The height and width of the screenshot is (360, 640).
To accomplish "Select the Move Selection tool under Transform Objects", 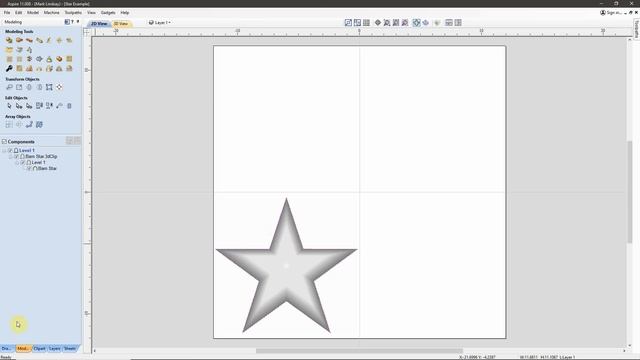I will (9, 87).
